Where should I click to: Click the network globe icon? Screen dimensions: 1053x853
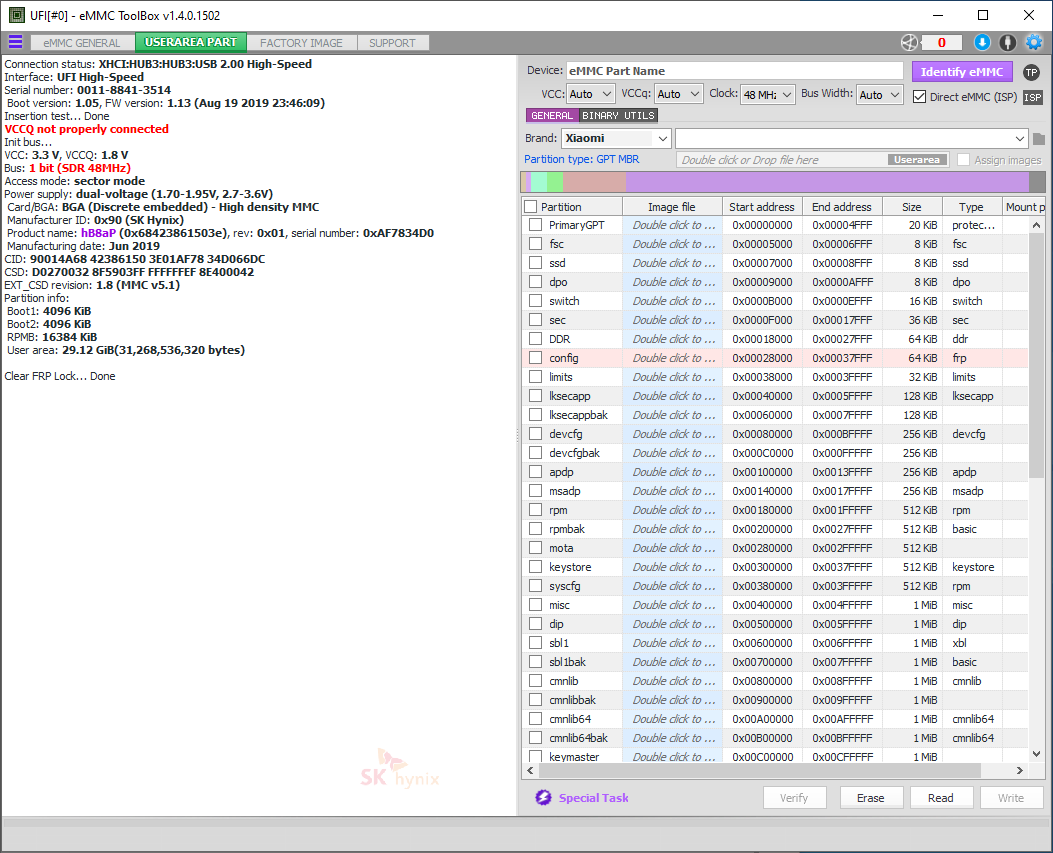[909, 43]
